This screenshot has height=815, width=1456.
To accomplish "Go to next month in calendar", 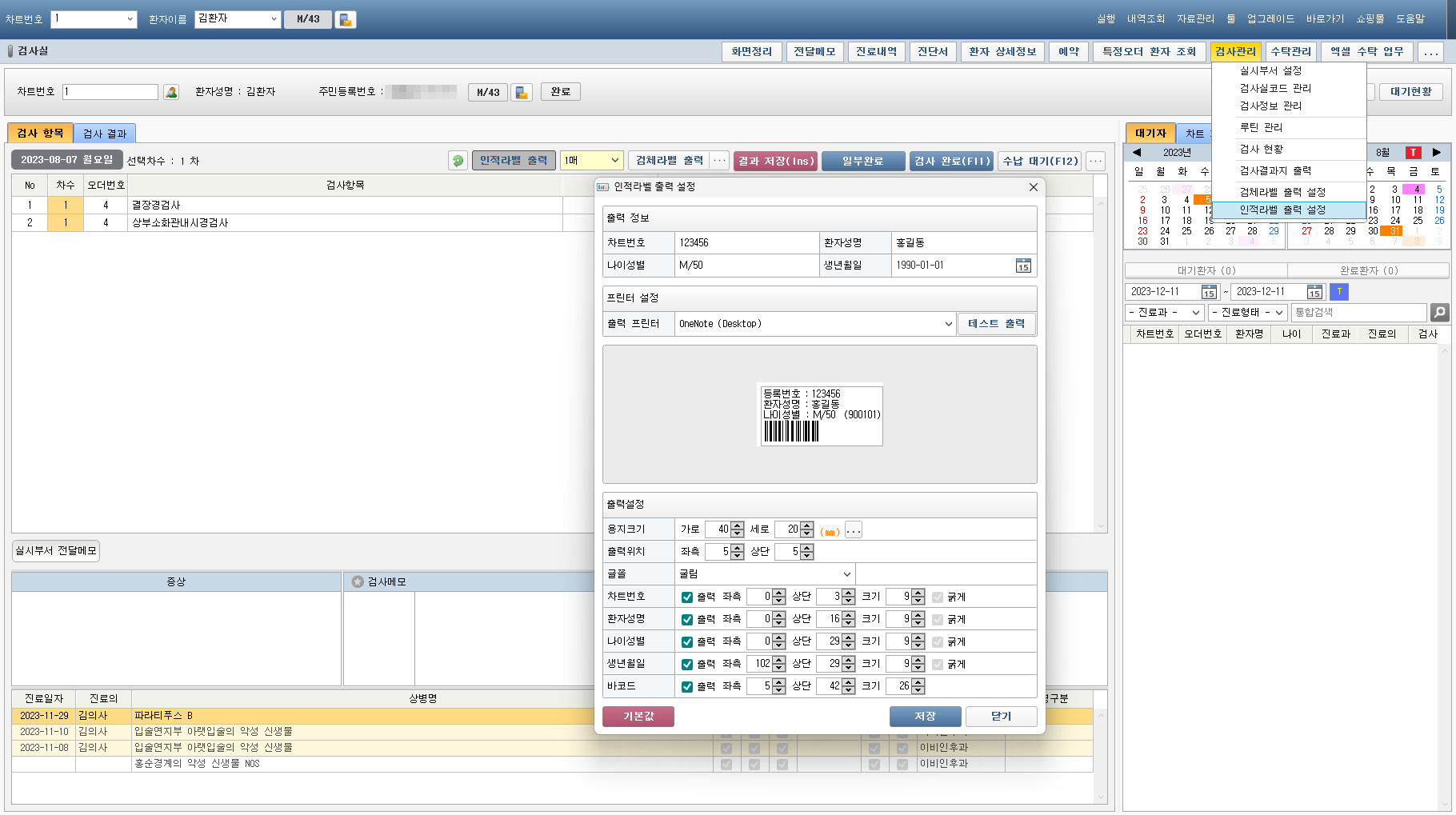I will point(1437,152).
